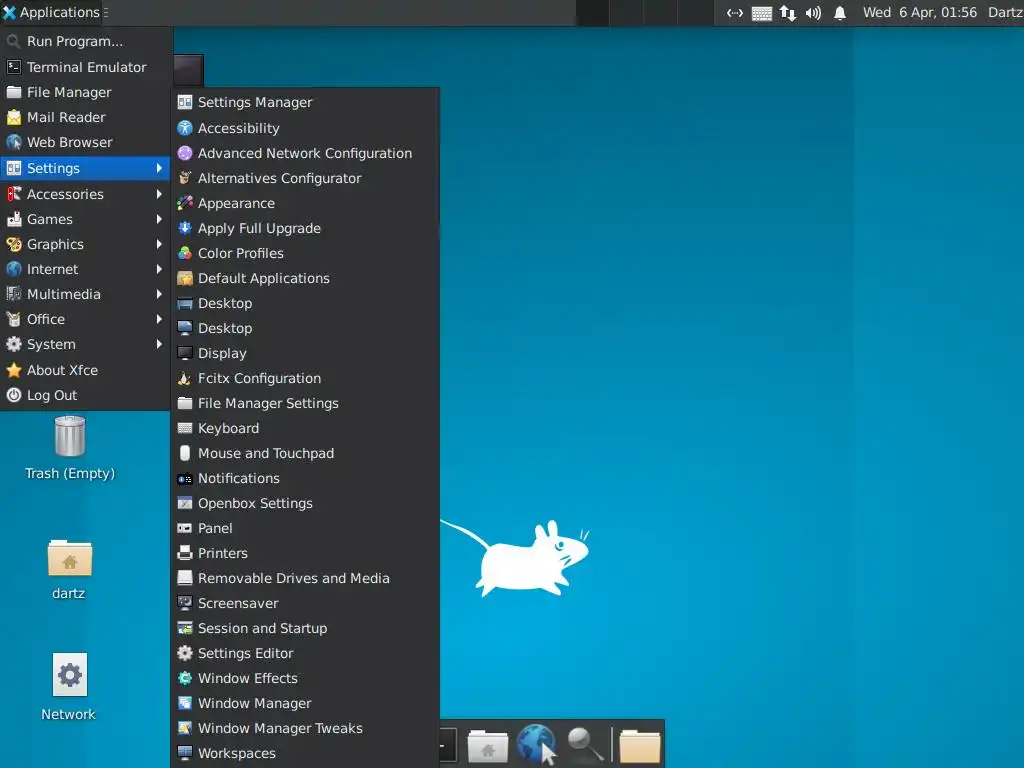Click the Panel settings icon
Image resolution: width=1024 pixels, height=768 pixels.
coord(185,528)
